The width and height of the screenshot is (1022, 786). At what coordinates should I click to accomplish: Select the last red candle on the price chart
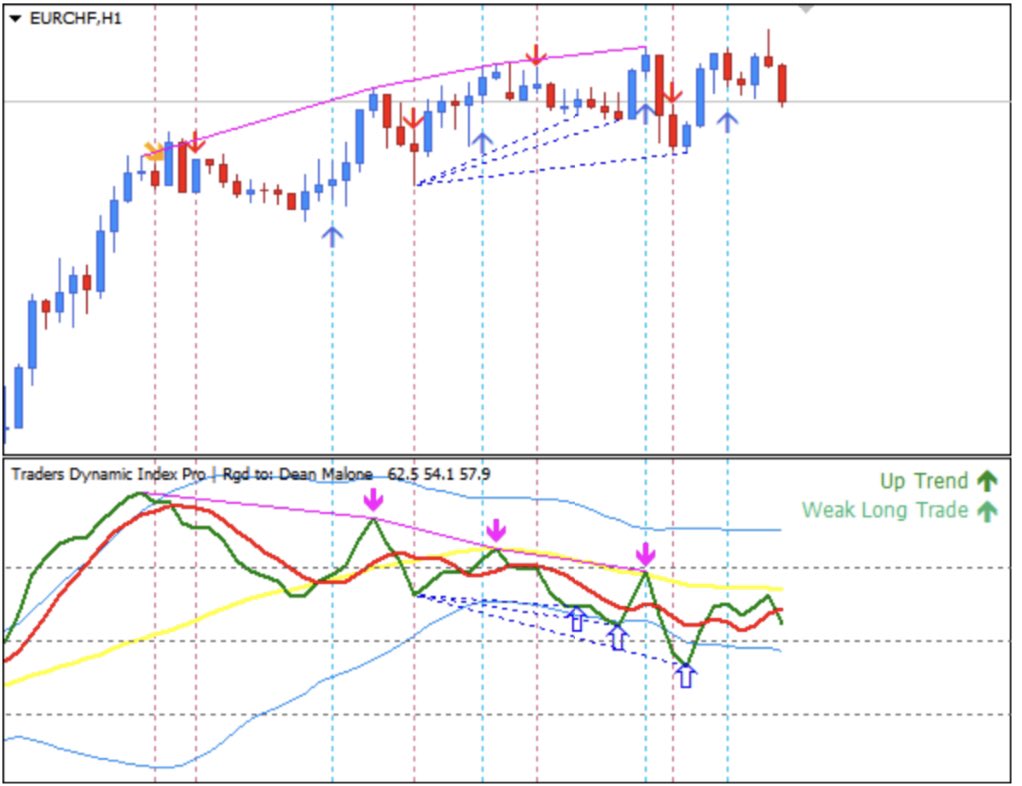pyautogui.click(x=782, y=83)
